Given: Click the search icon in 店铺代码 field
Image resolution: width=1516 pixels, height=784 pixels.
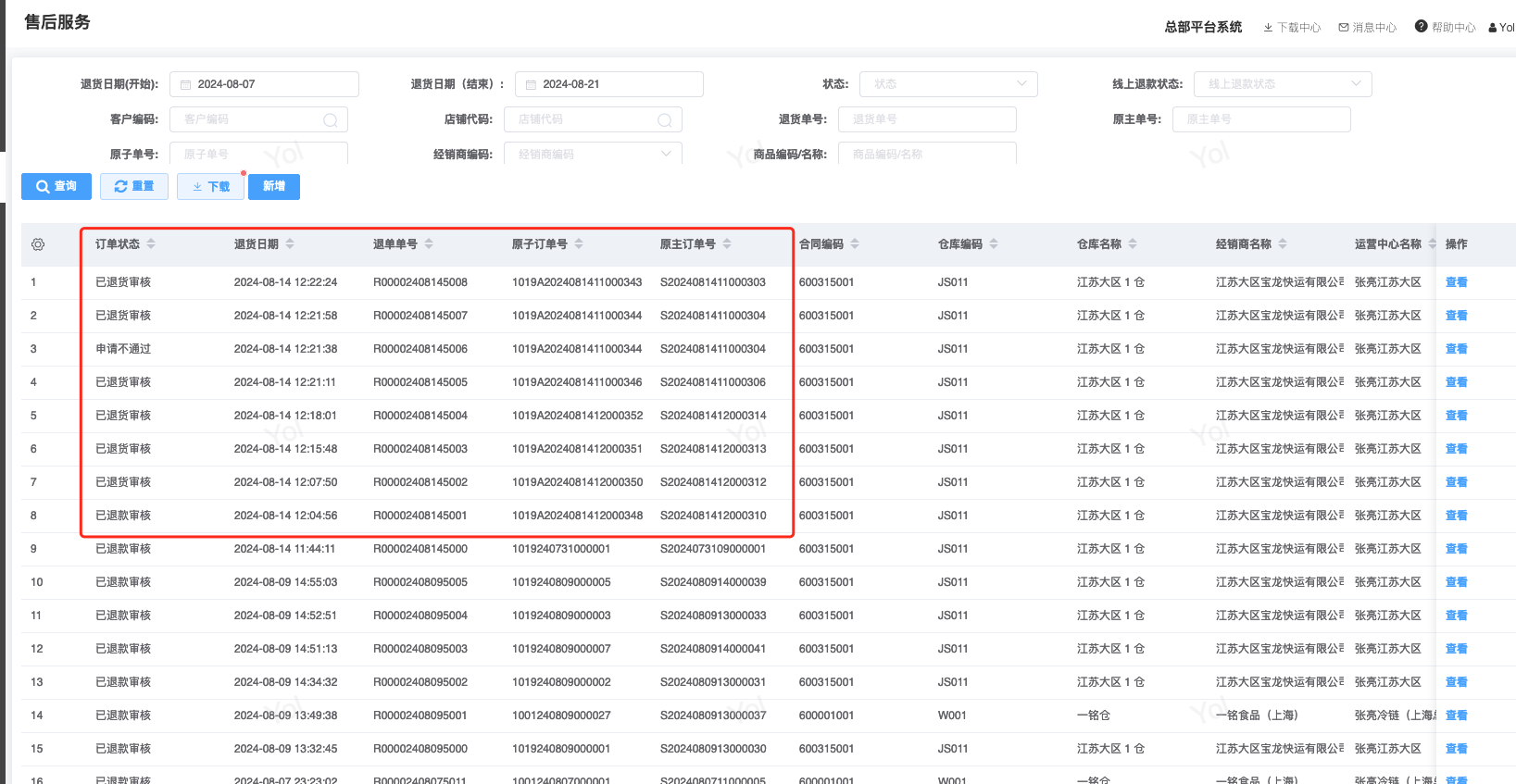Looking at the screenshot, I should [x=664, y=120].
